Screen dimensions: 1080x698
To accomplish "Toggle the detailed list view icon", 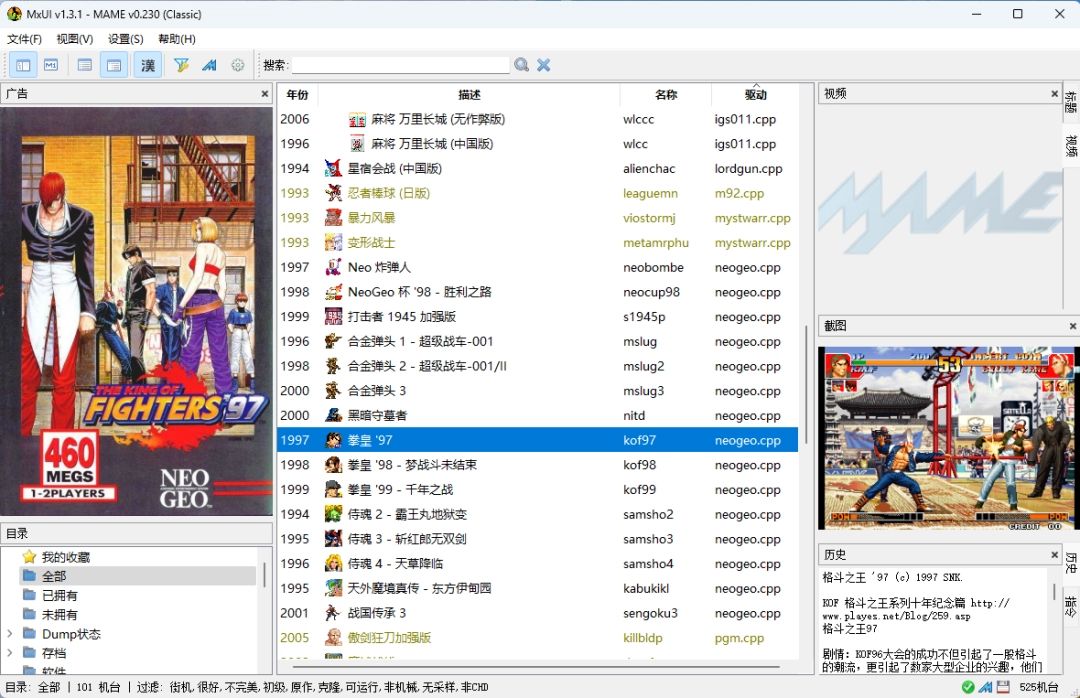I will click(113, 64).
